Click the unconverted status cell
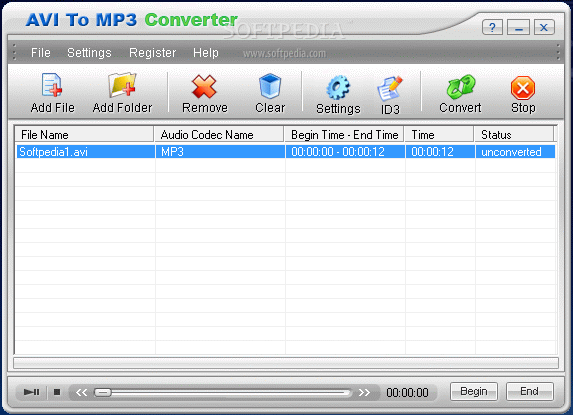This screenshot has width=573, height=415. pyautogui.click(x=516, y=152)
